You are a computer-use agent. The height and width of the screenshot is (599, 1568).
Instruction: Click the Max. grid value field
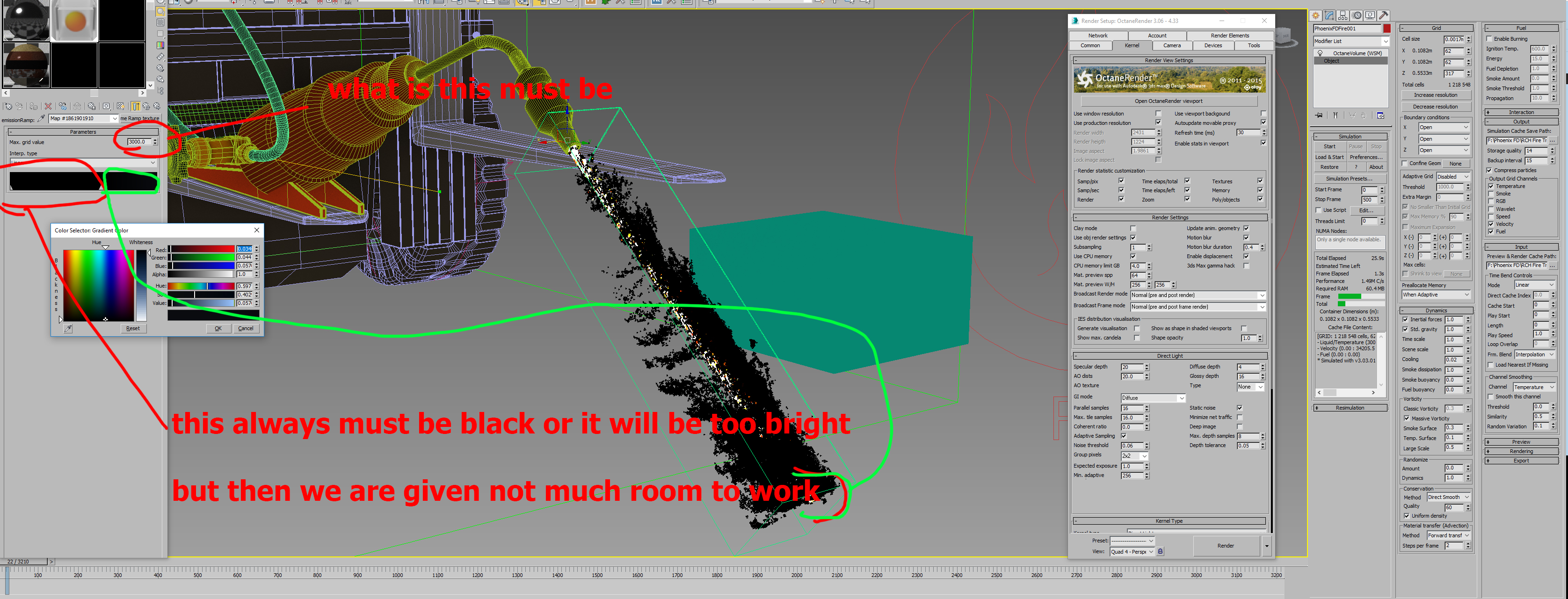point(139,142)
